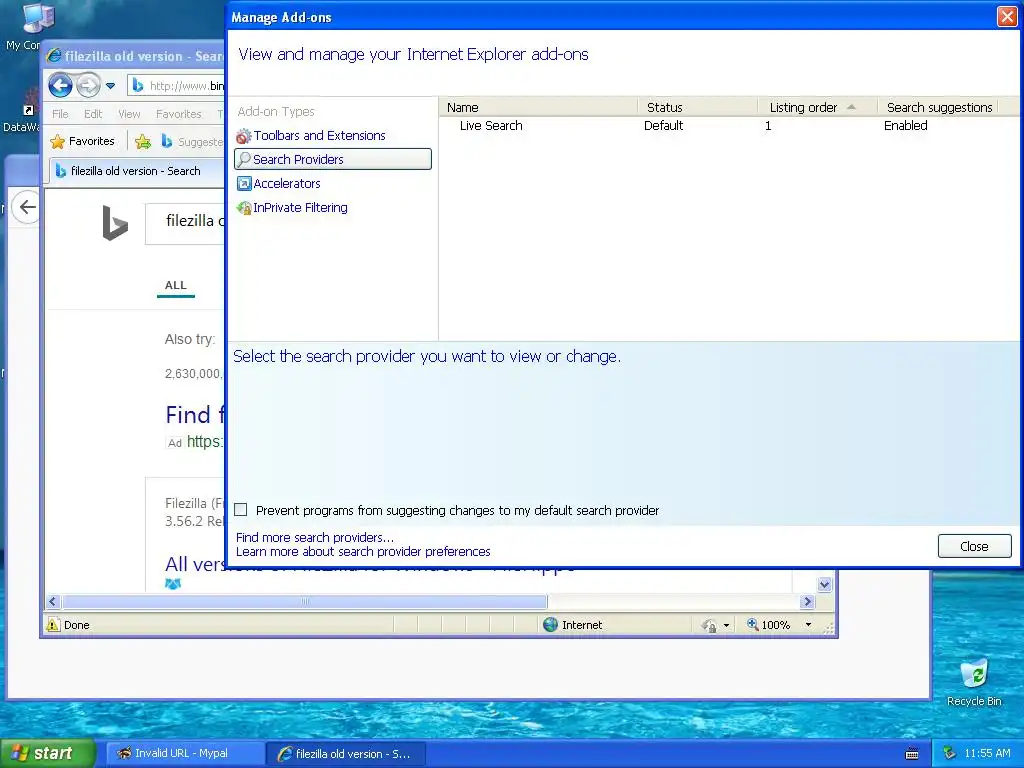Click the Suggested Sites Bing icon
Screen dimensions: 1024x768
tap(167, 141)
